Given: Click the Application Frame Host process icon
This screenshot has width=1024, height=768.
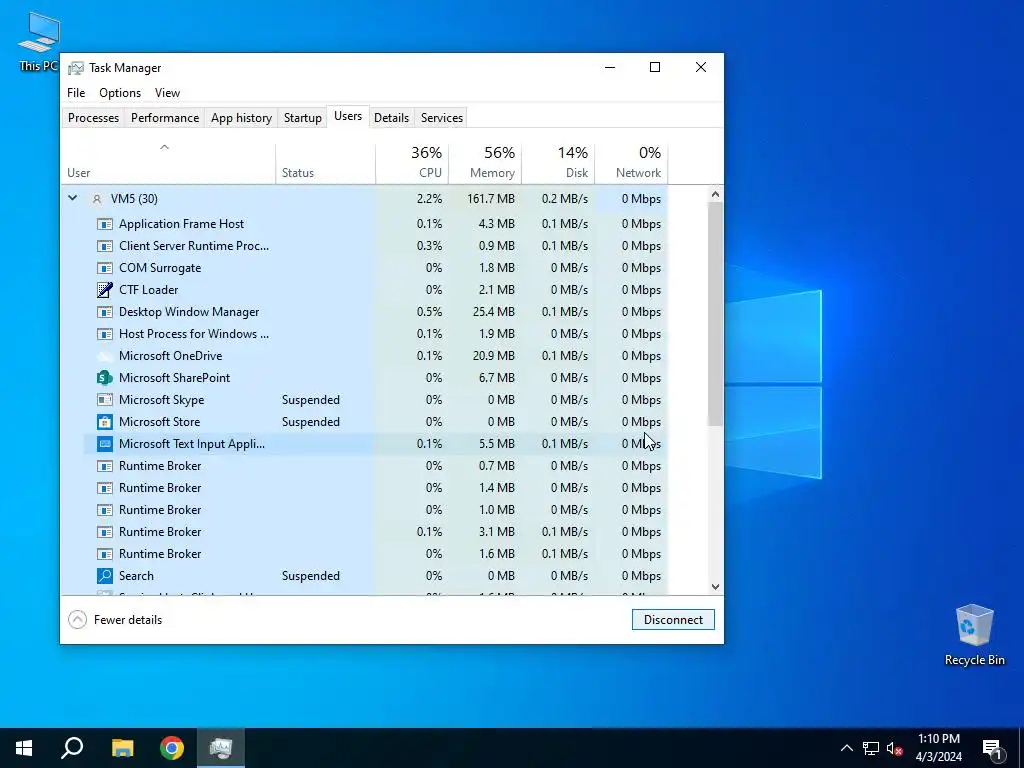Looking at the screenshot, I should click(104, 224).
